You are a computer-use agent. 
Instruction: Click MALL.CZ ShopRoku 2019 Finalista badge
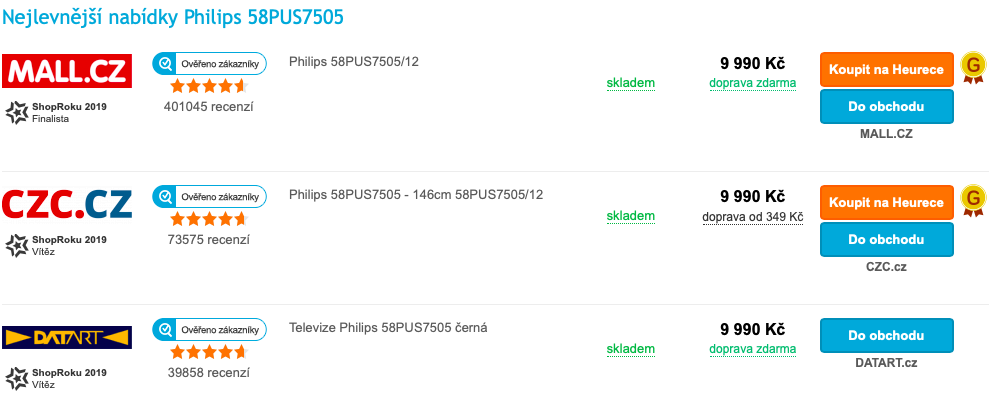click(x=57, y=112)
